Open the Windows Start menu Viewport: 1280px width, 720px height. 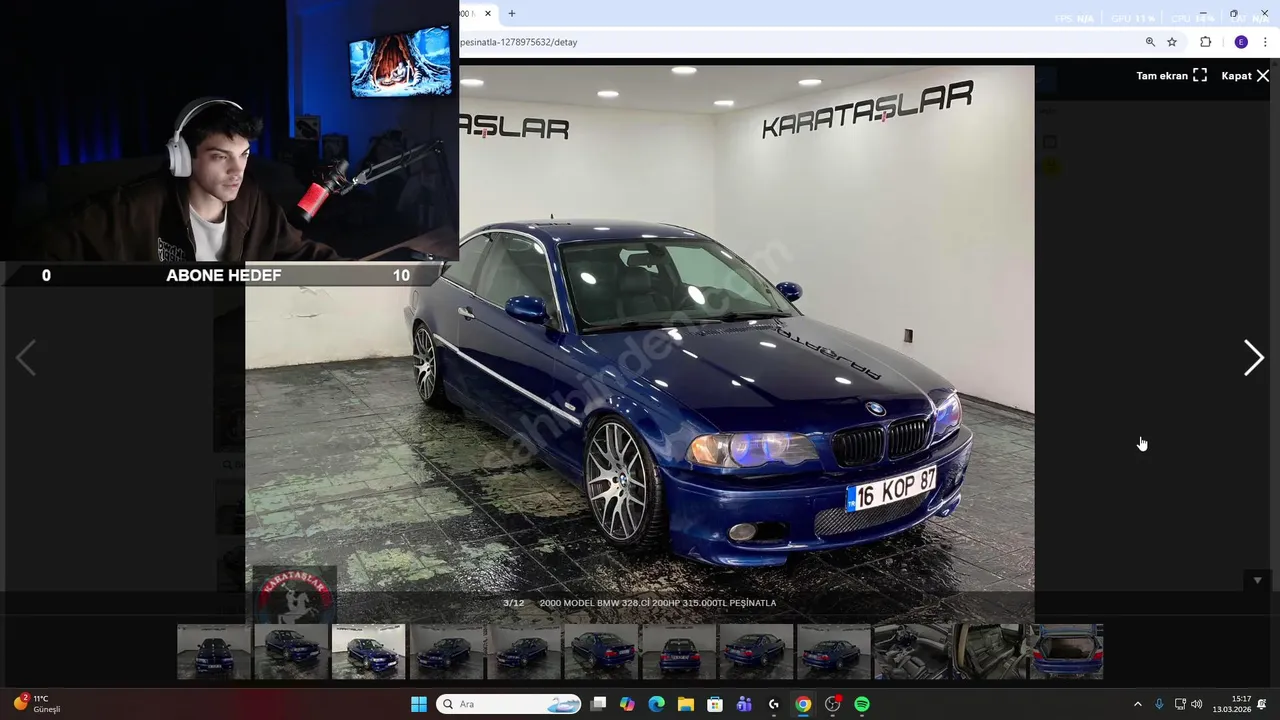click(419, 704)
